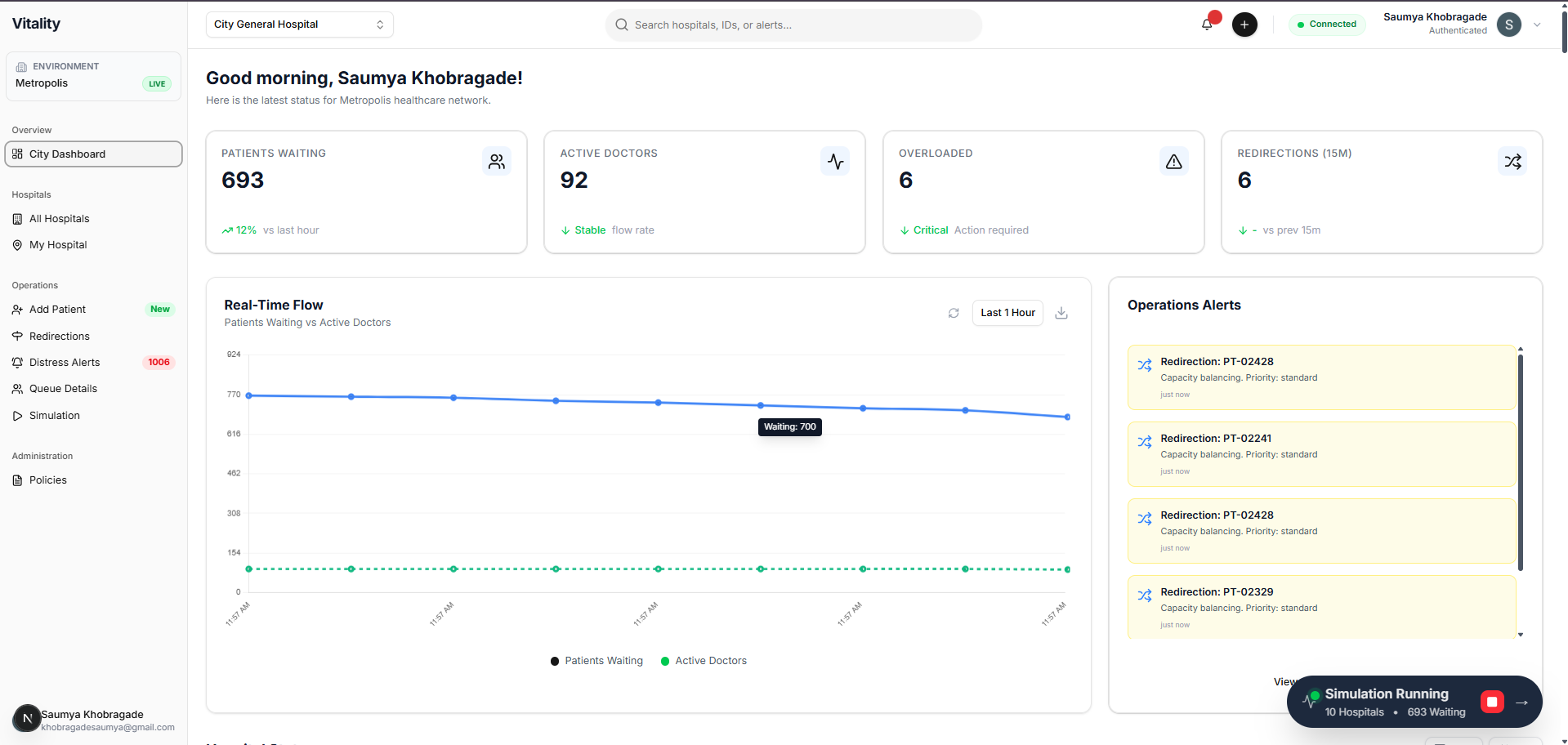The width and height of the screenshot is (1568, 745).
Task: Open the Add Patient page
Action: point(57,310)
